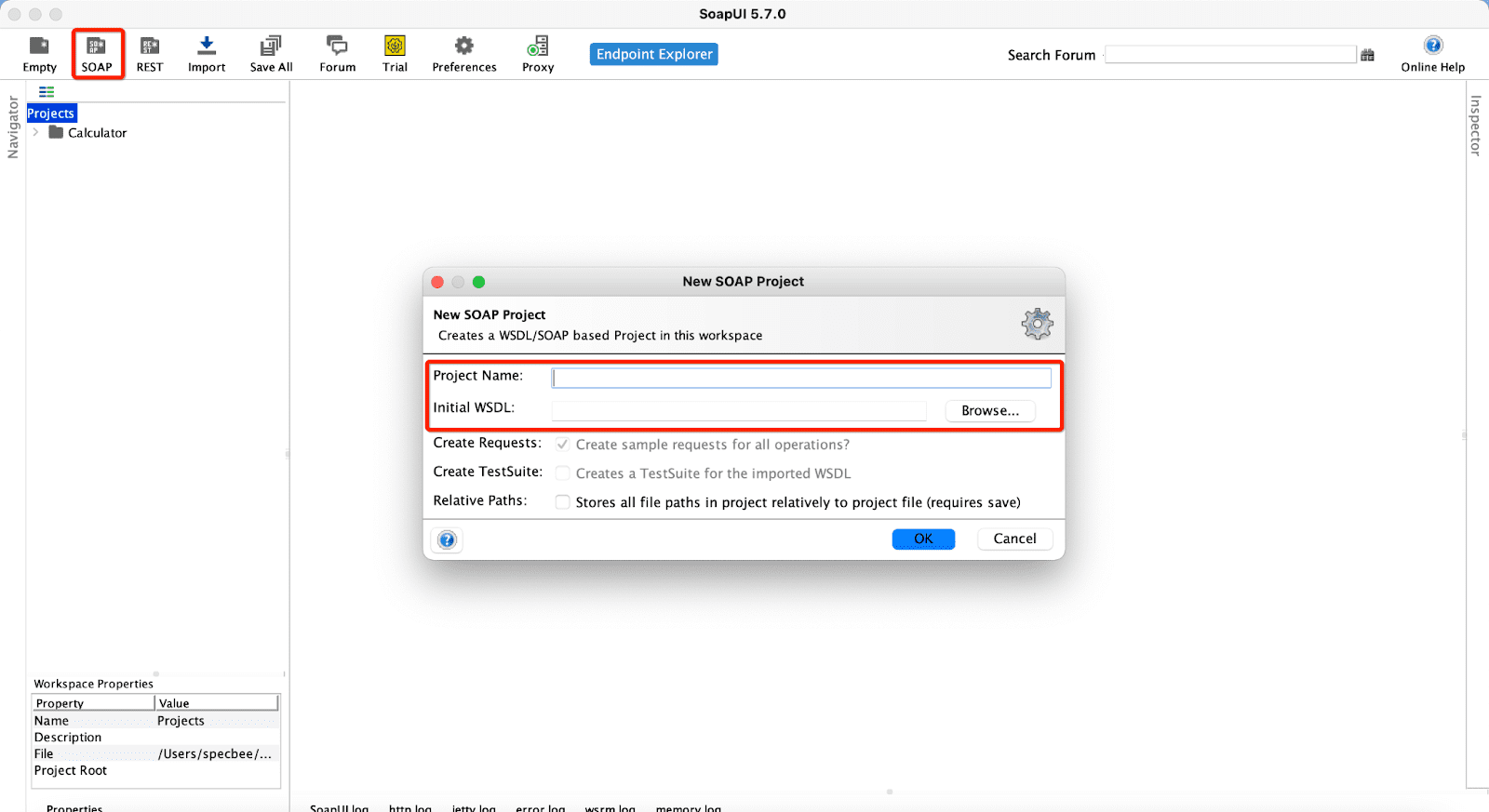The image size is (1489, 812).
Task: Confirm dialog with OK button
Action: point(923,539)
